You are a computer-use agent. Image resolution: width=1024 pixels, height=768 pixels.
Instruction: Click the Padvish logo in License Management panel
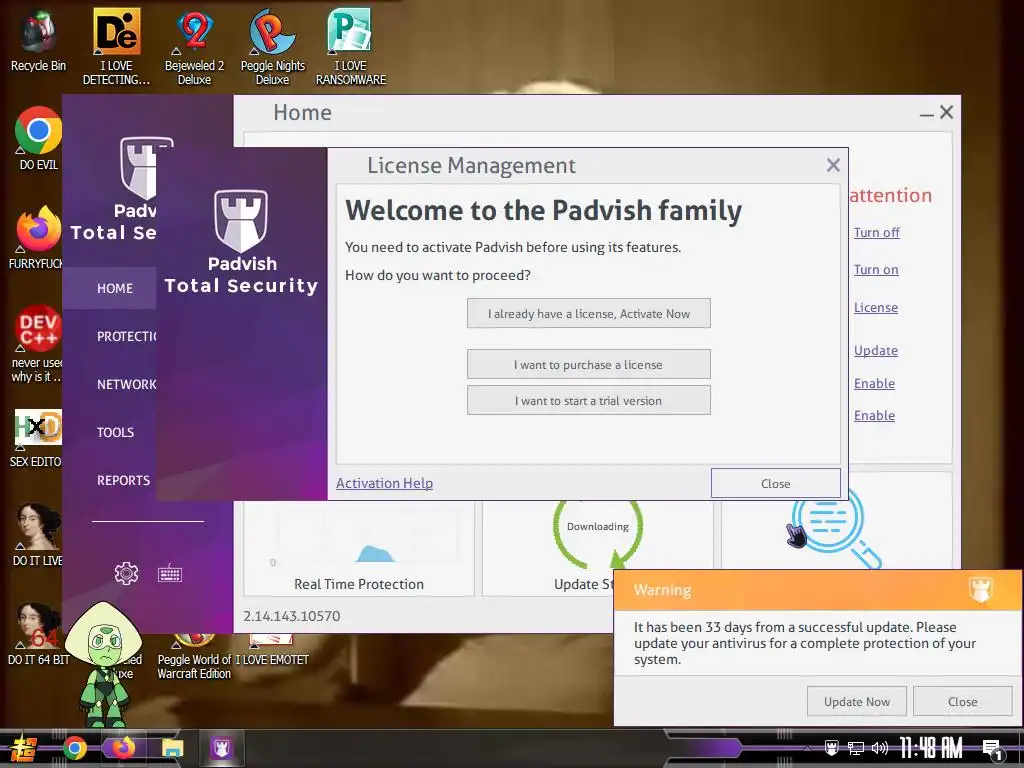click(x=241, y=221)
